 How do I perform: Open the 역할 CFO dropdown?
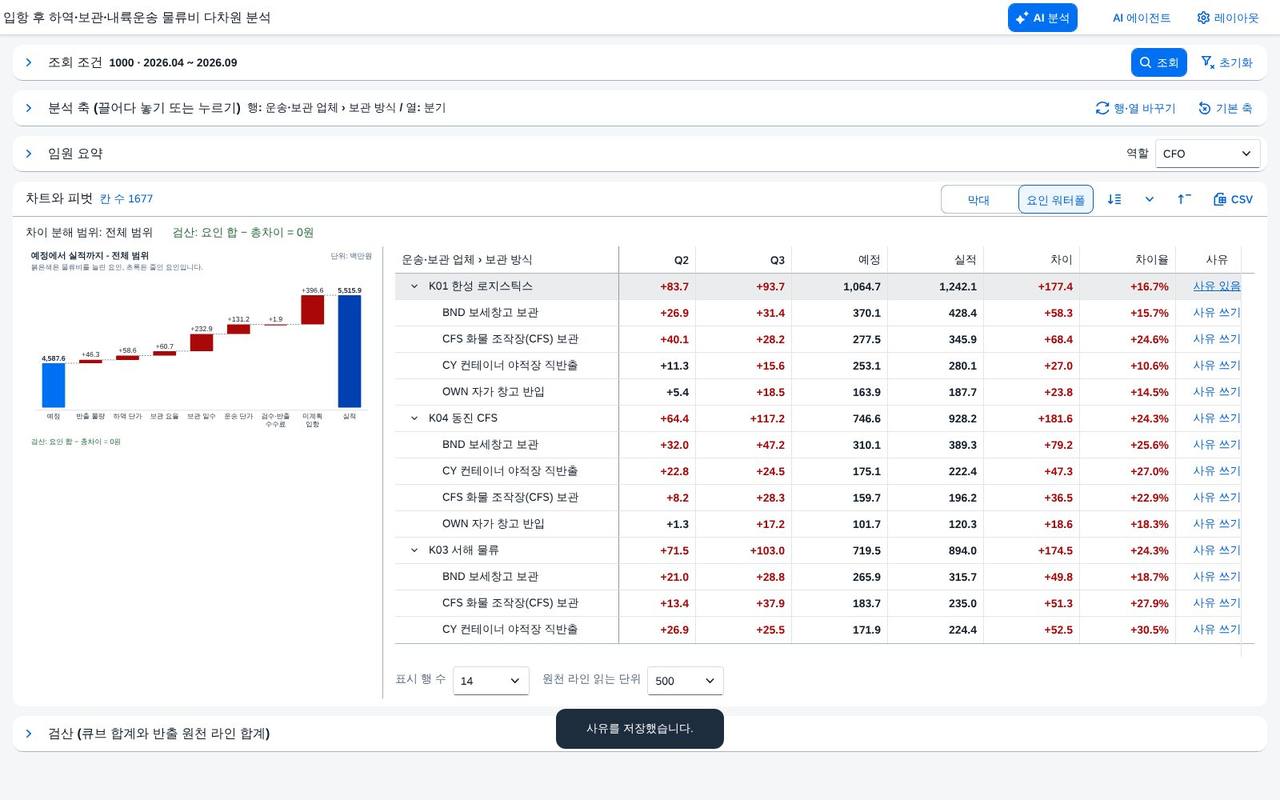pyautogui.click(x=1207, y=154)
